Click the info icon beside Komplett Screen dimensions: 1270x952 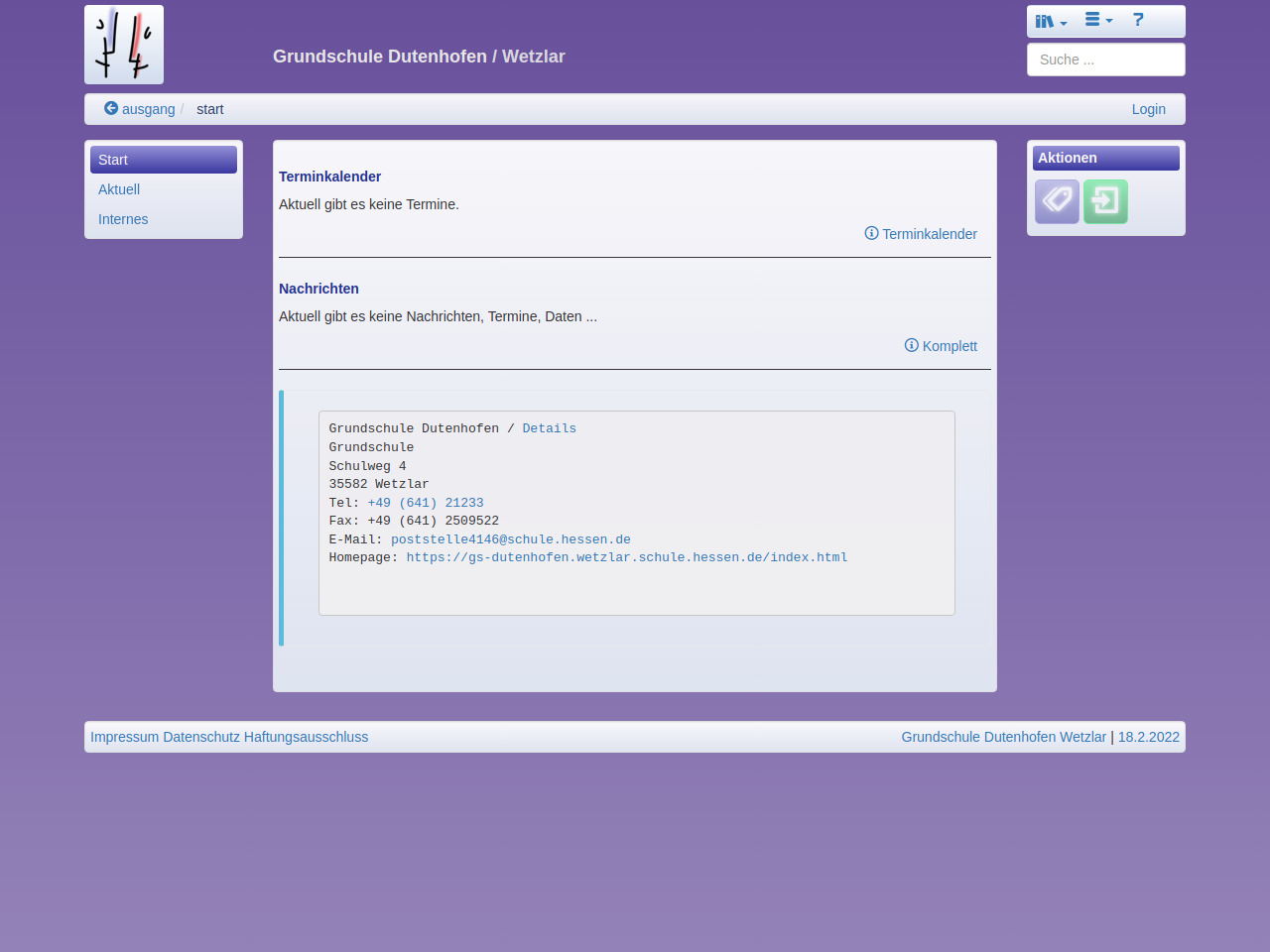click(x=911, y=345)
